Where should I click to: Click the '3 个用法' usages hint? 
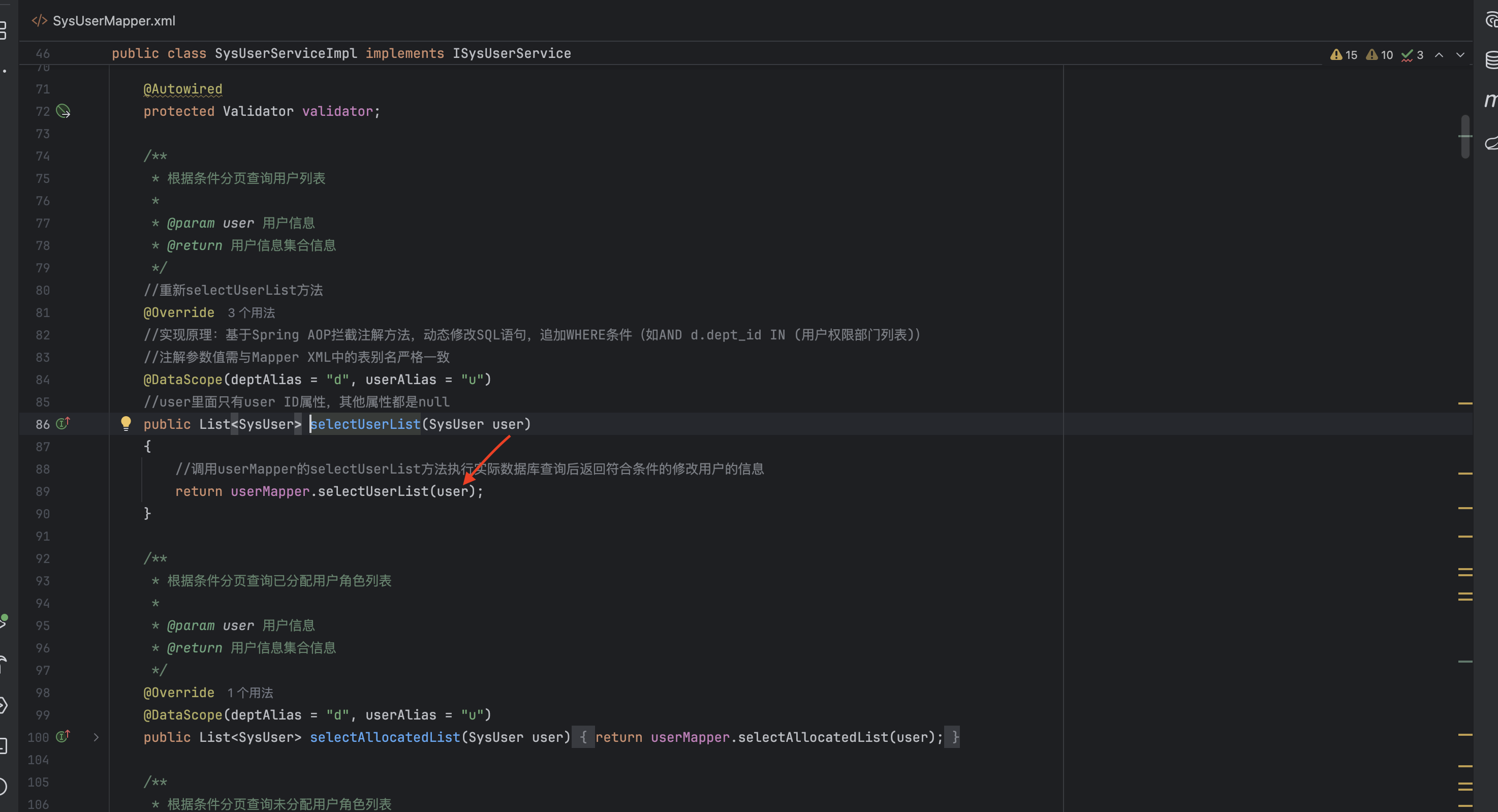pyautogui.click(x=251, y=313)
